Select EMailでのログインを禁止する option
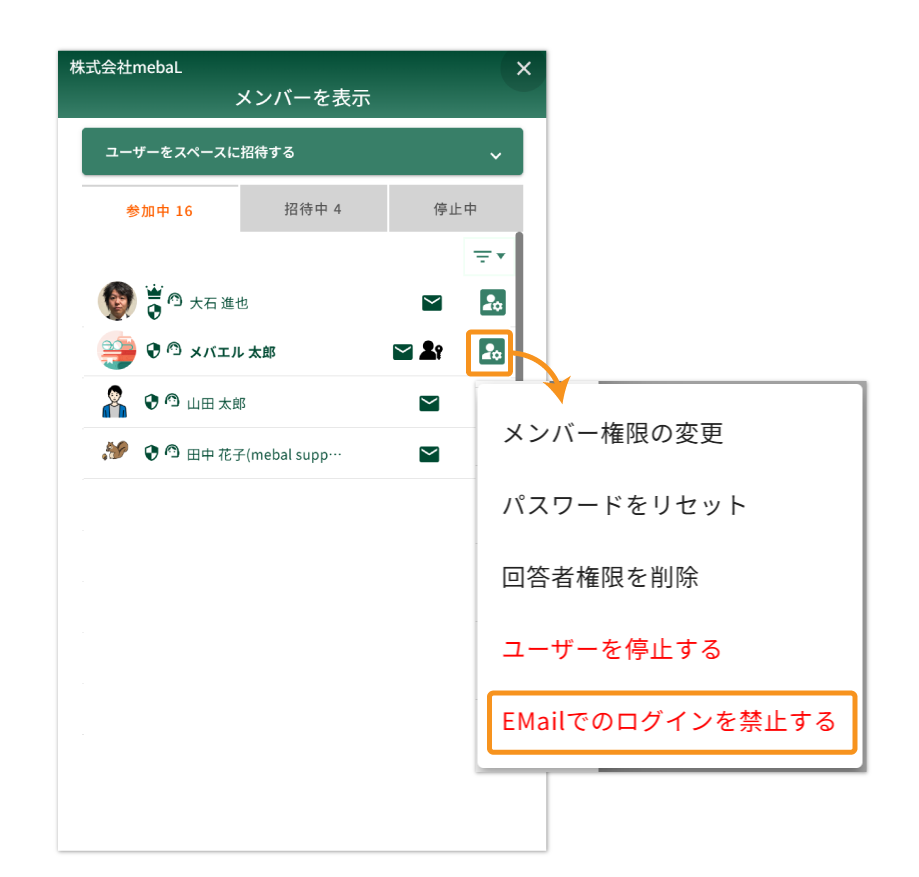The width and height of the screenshot is (919, 877). tap(669, 721)
